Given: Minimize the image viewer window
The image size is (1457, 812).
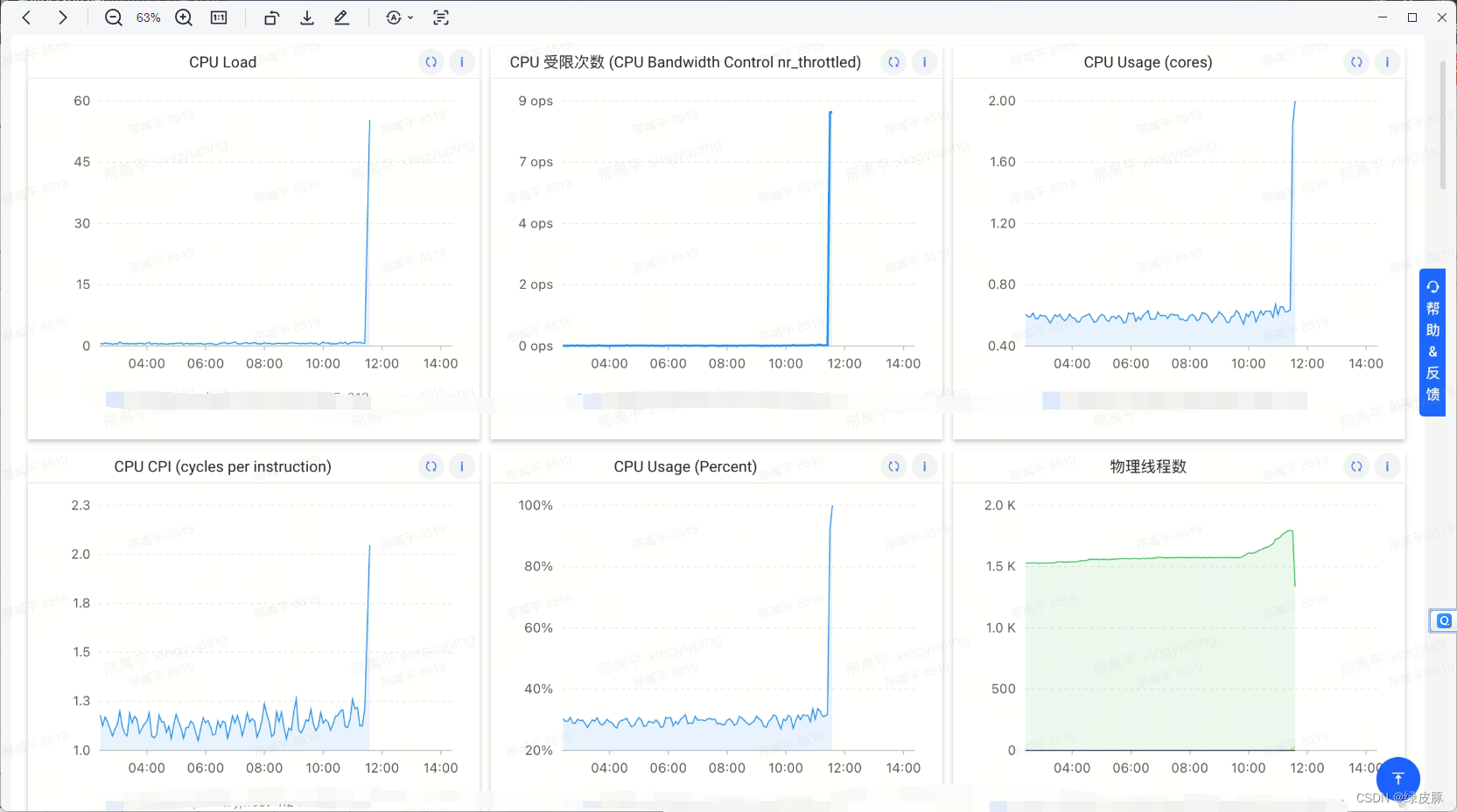Looking at the screenshot, I should [x=1383, y=17].
